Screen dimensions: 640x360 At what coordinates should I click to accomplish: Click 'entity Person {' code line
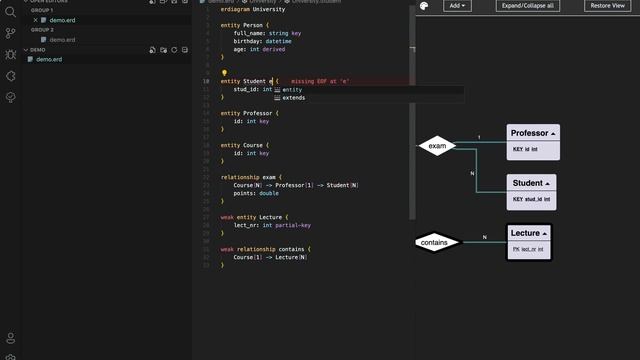pyautogui.click(x=244, y=25)
